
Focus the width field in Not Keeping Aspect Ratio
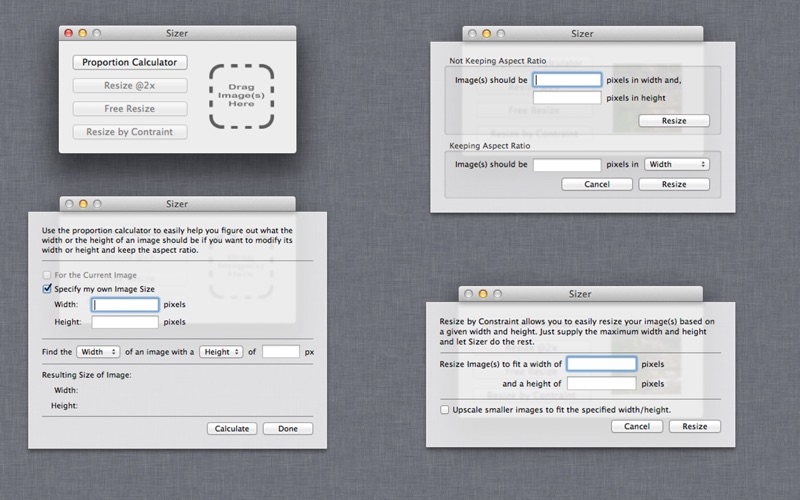coord(567,80)
